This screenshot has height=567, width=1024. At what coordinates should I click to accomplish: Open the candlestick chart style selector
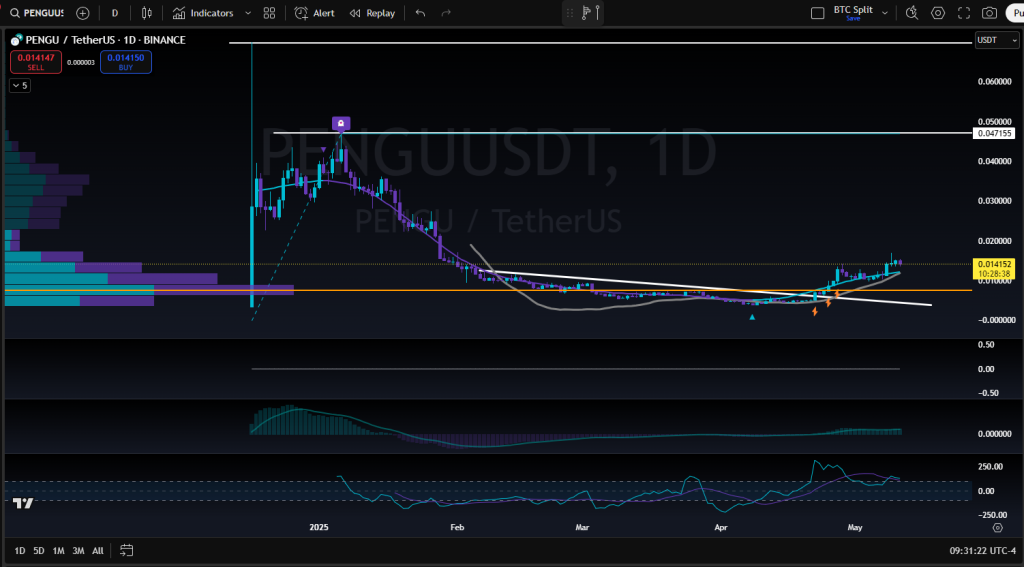click(147, 13)
